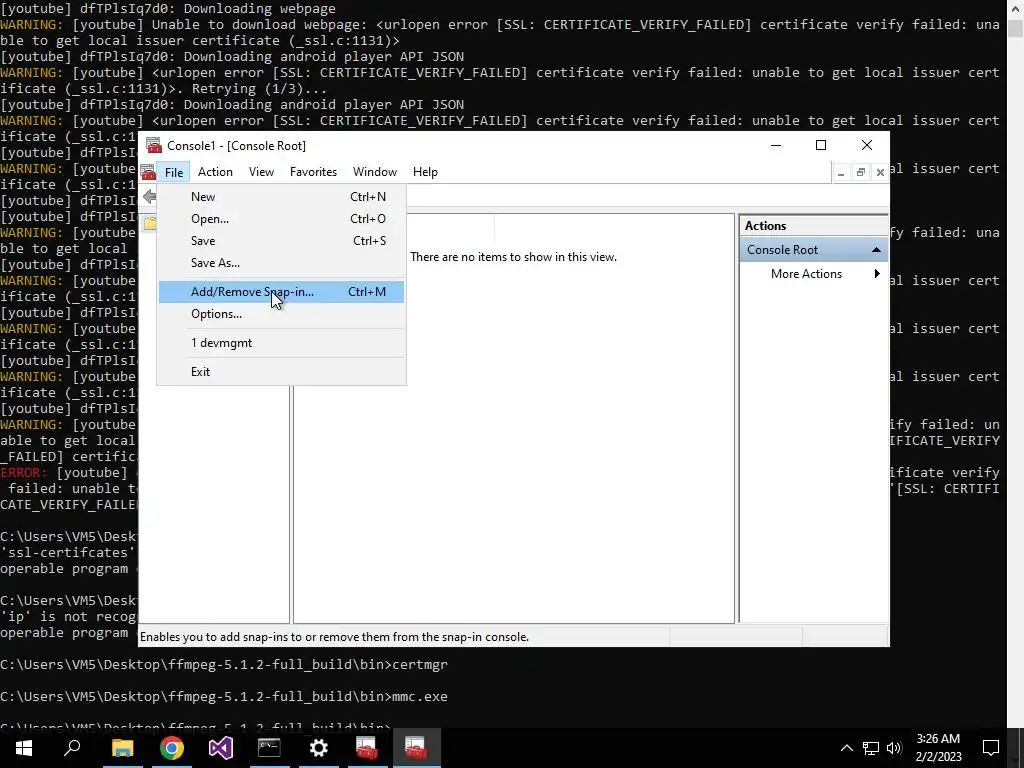Switch to the first MMC toolbox taskbar icon
The width and height of the screenshot is (1024, 768).
[x=367, y=748]
